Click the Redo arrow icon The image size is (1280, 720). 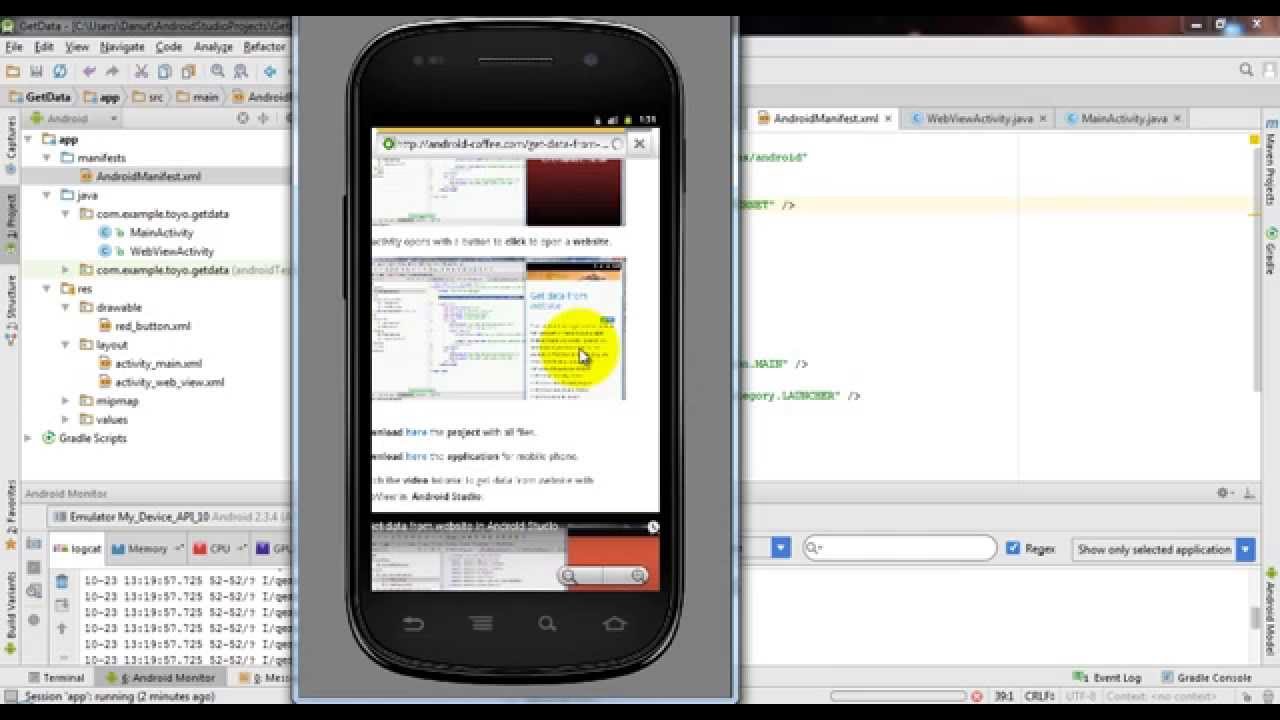point(112,71)
